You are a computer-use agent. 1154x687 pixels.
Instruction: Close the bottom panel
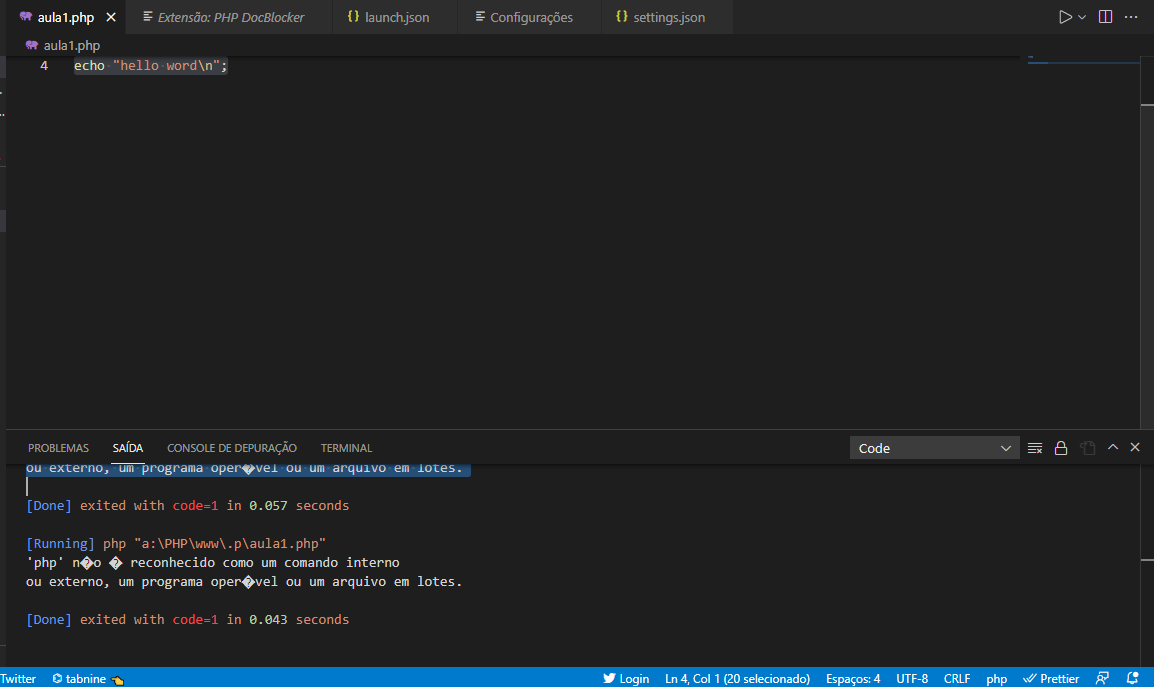[x=1135, y=447]
